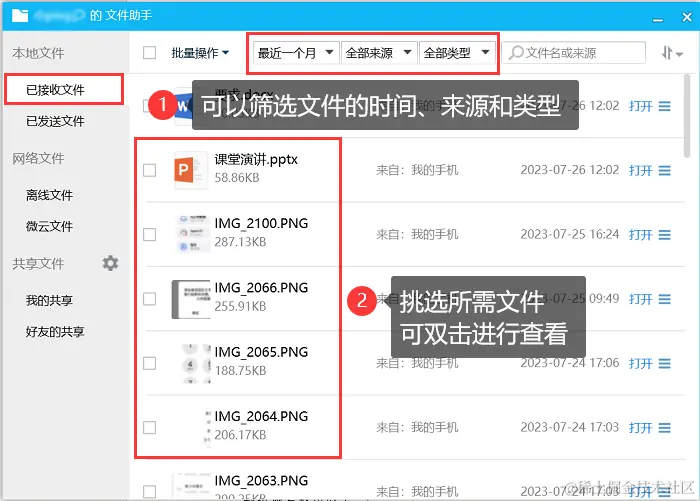Click the vertical scrollbar of file list
Image resolution: width=700 pixels, height=501 pixels.
(x=687, y=116)
